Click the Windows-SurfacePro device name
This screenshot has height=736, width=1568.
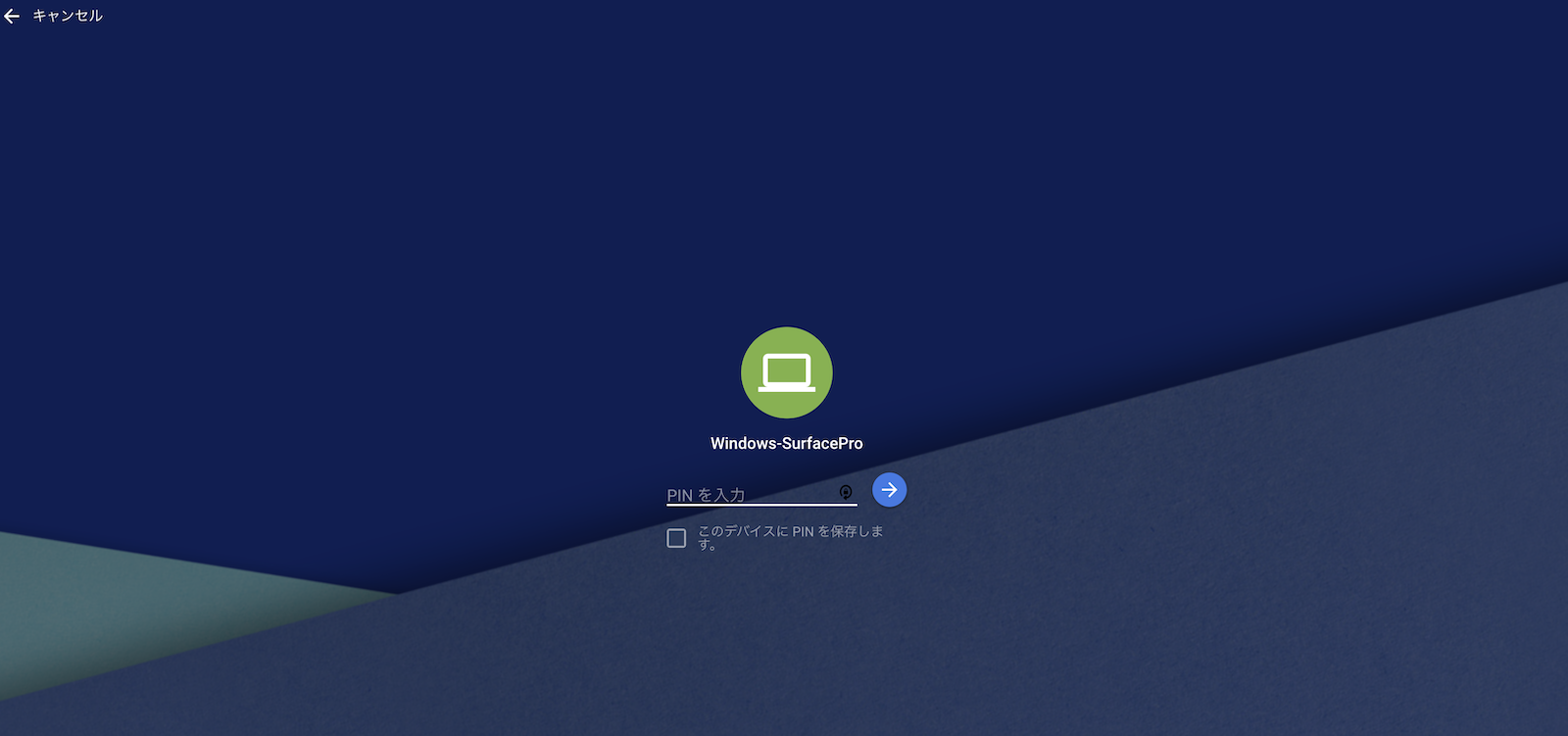(x=787, y=443)
